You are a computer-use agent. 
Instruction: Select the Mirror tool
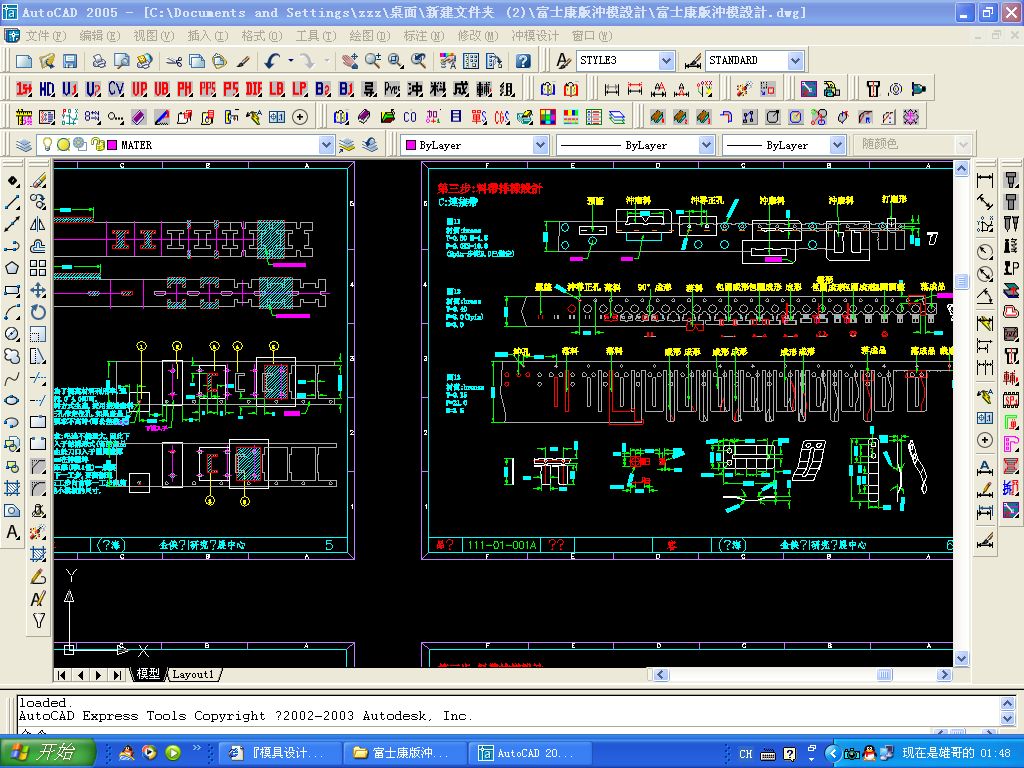click(x=39, y=224)
